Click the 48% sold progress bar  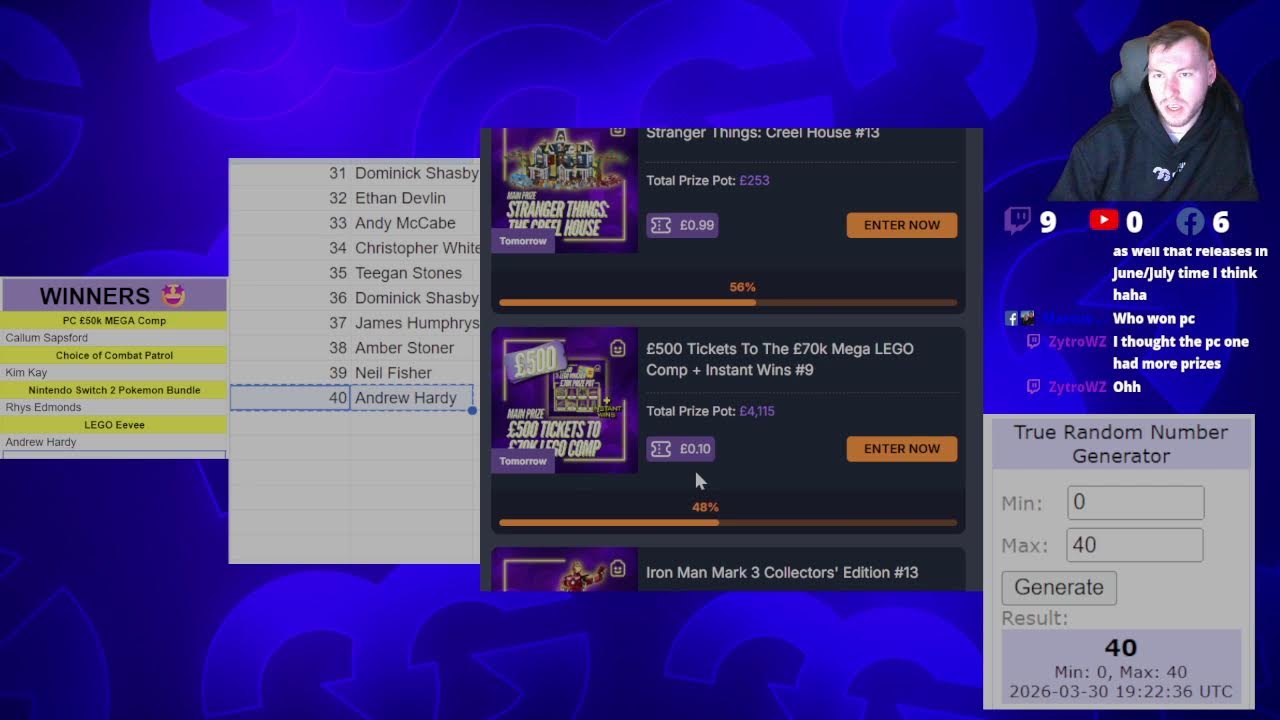tap(728, 522)
